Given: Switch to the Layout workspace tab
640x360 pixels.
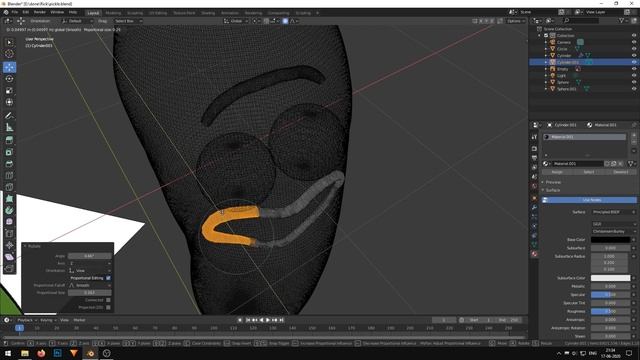Looking at the screenshot, I should pyautogui.click(x=93, y=13).
